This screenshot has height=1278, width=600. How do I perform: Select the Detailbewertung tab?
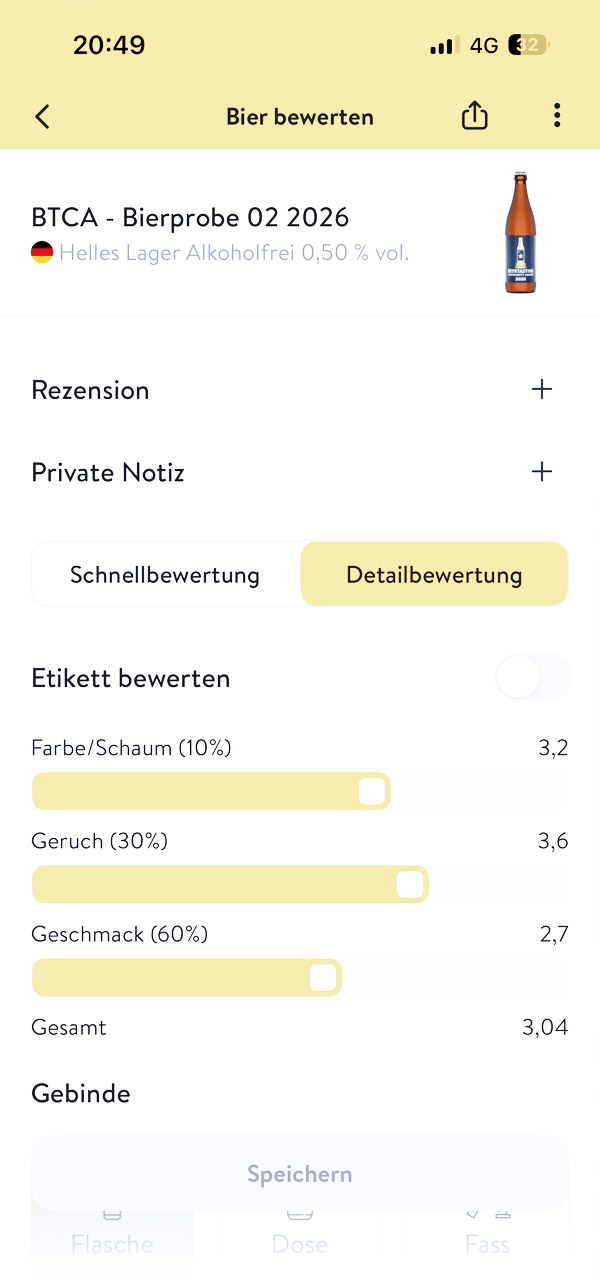pos(434,575)
